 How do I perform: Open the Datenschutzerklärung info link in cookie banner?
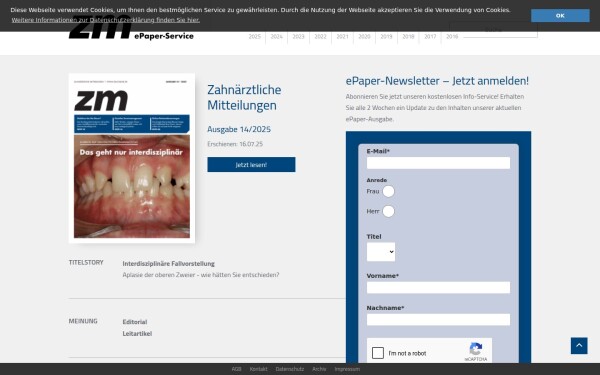(x=106, y=20)
